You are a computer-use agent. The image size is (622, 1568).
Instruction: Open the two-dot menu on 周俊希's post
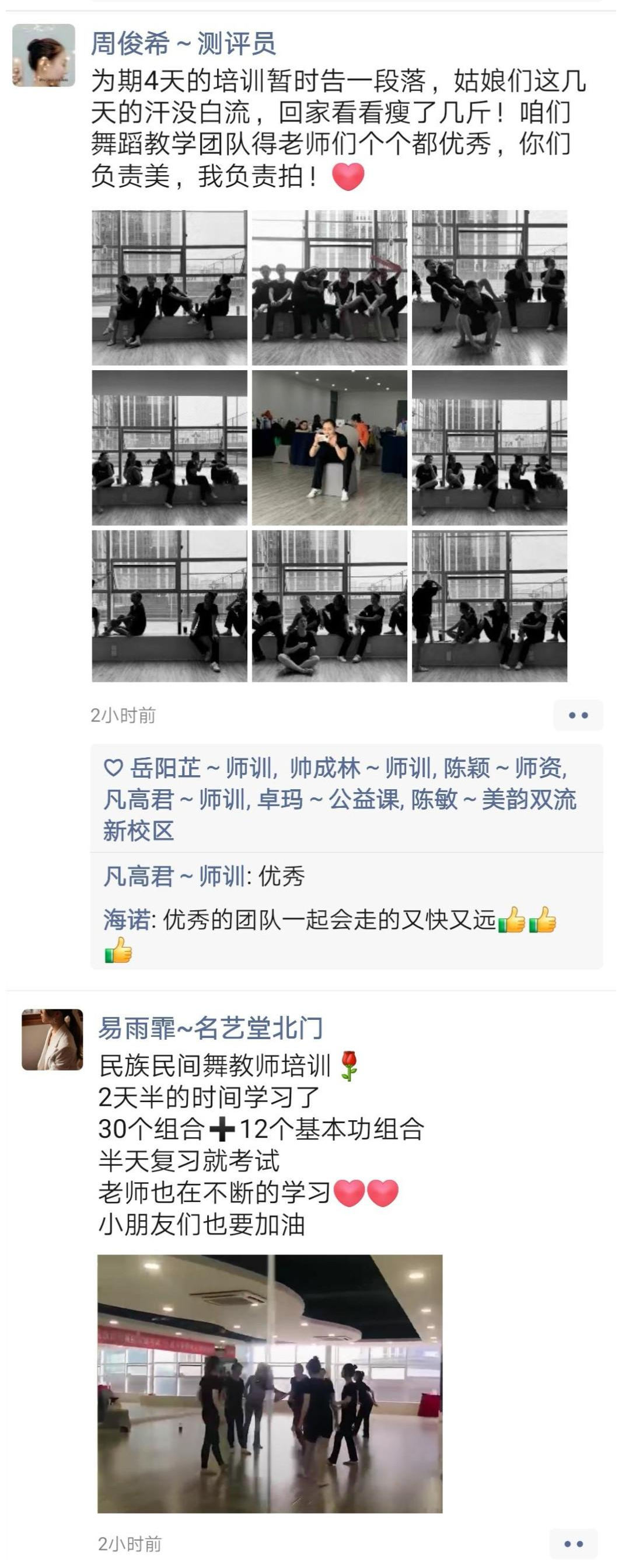tap(578, 715)
